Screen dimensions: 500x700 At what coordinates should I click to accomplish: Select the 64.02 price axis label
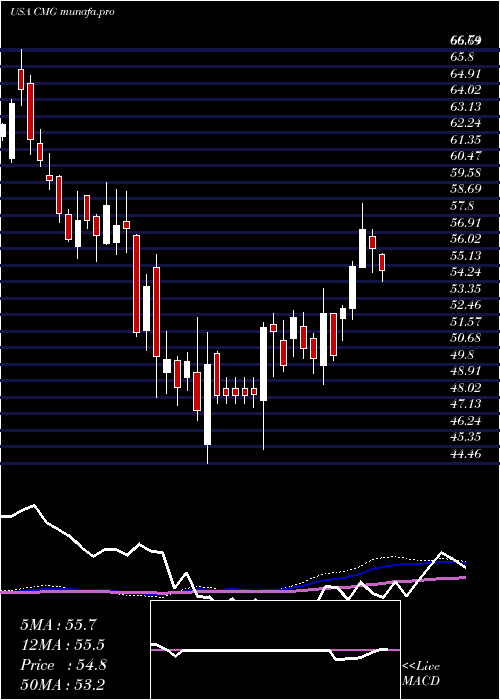coord(466,90)
